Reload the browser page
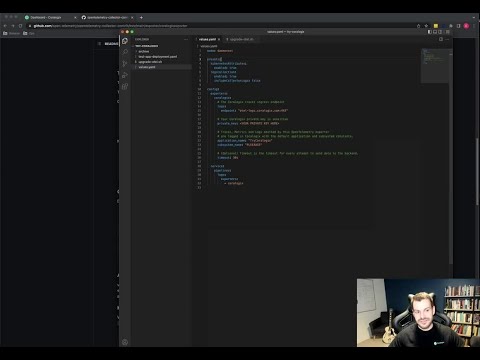The width and height of the screenshot is (480, 360). click(x=21, y=26)
